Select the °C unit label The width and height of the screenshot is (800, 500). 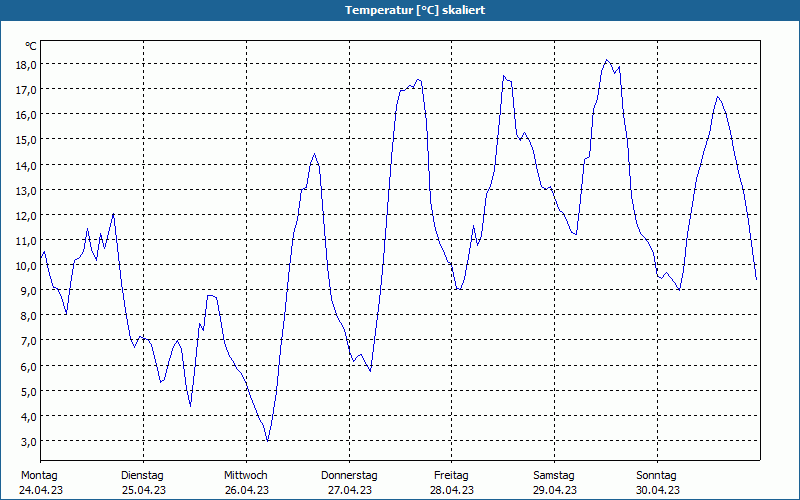coord(31,46)
